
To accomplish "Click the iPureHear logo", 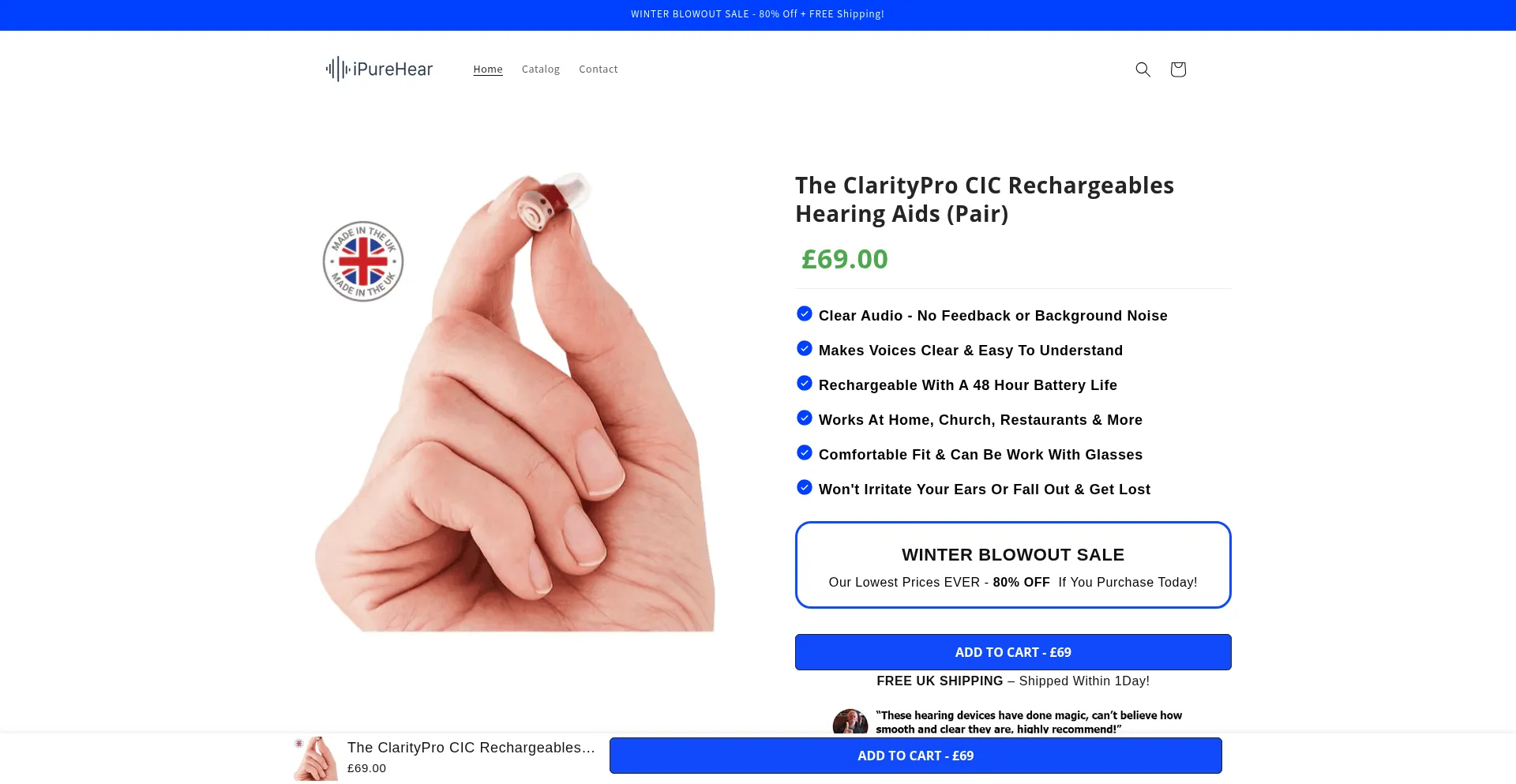I will [x=379, y=69].
